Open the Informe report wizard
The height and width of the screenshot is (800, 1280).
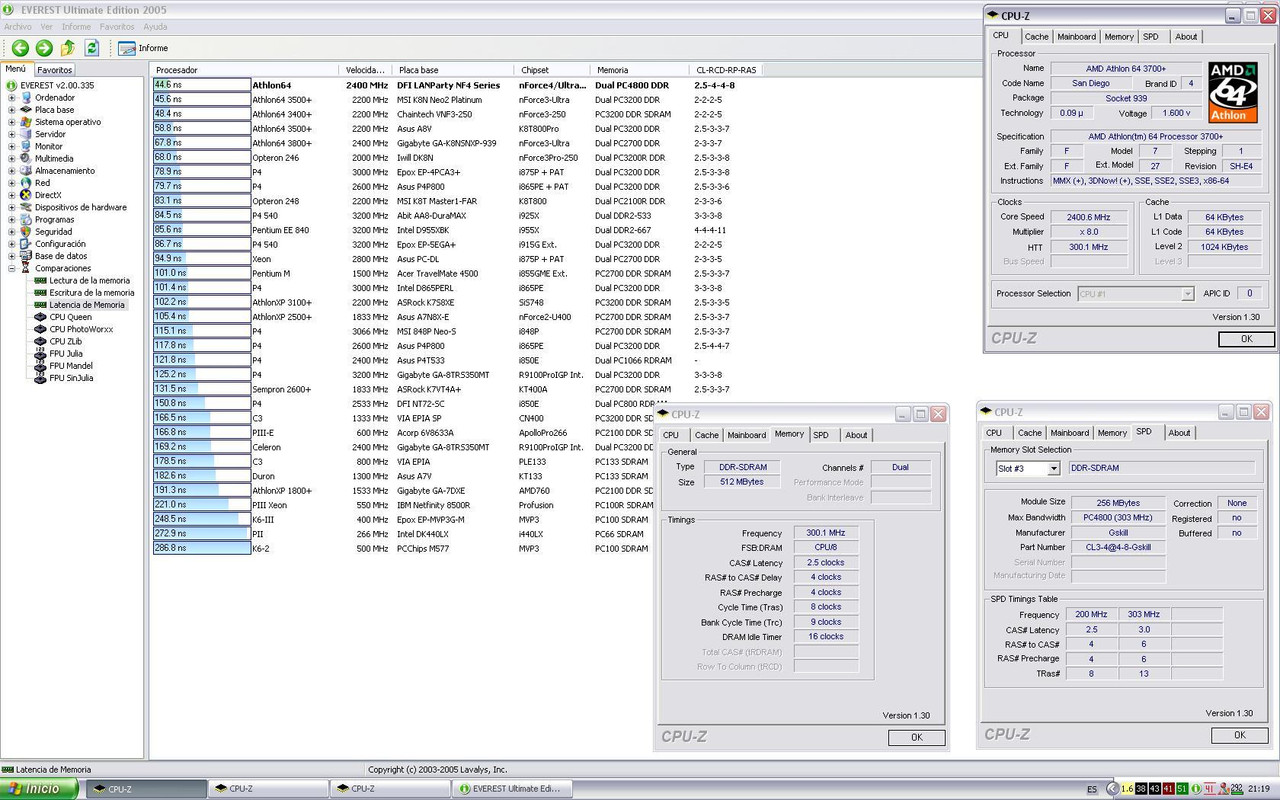[x=143, y=48]
